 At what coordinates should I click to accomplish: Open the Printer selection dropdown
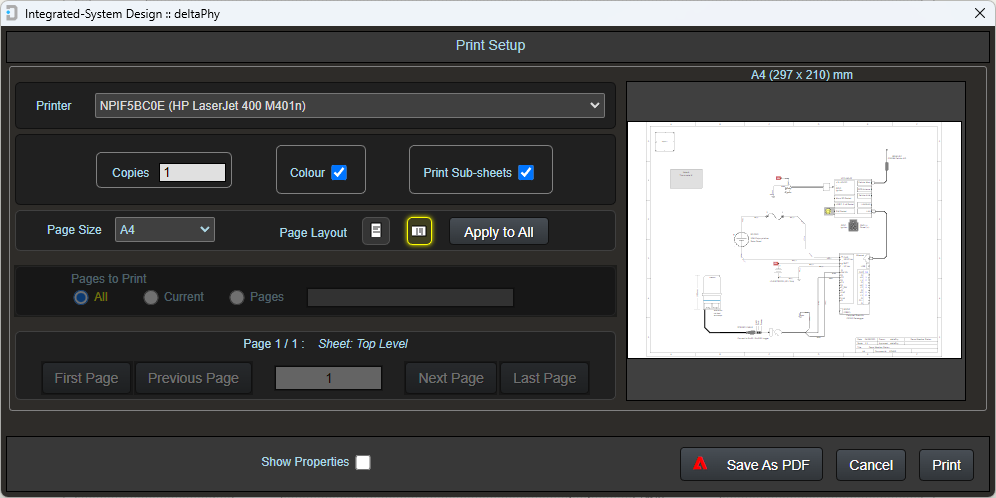(350, 105)
